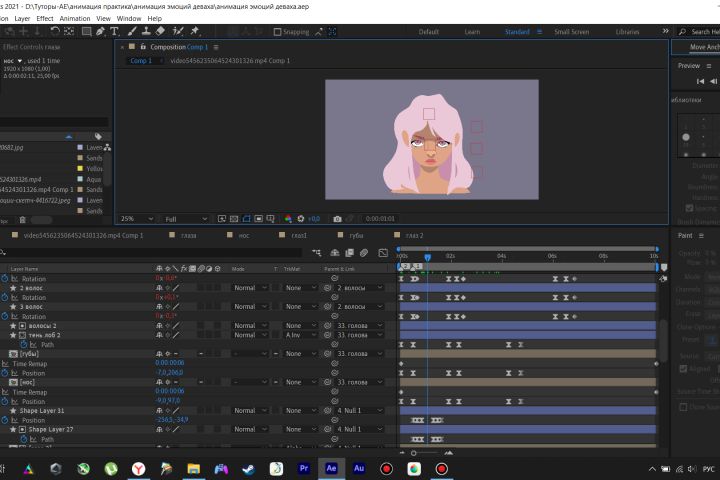Select the Pen tool in toolbar
Viewport: 720px width, 480px height.
[99, 31]
